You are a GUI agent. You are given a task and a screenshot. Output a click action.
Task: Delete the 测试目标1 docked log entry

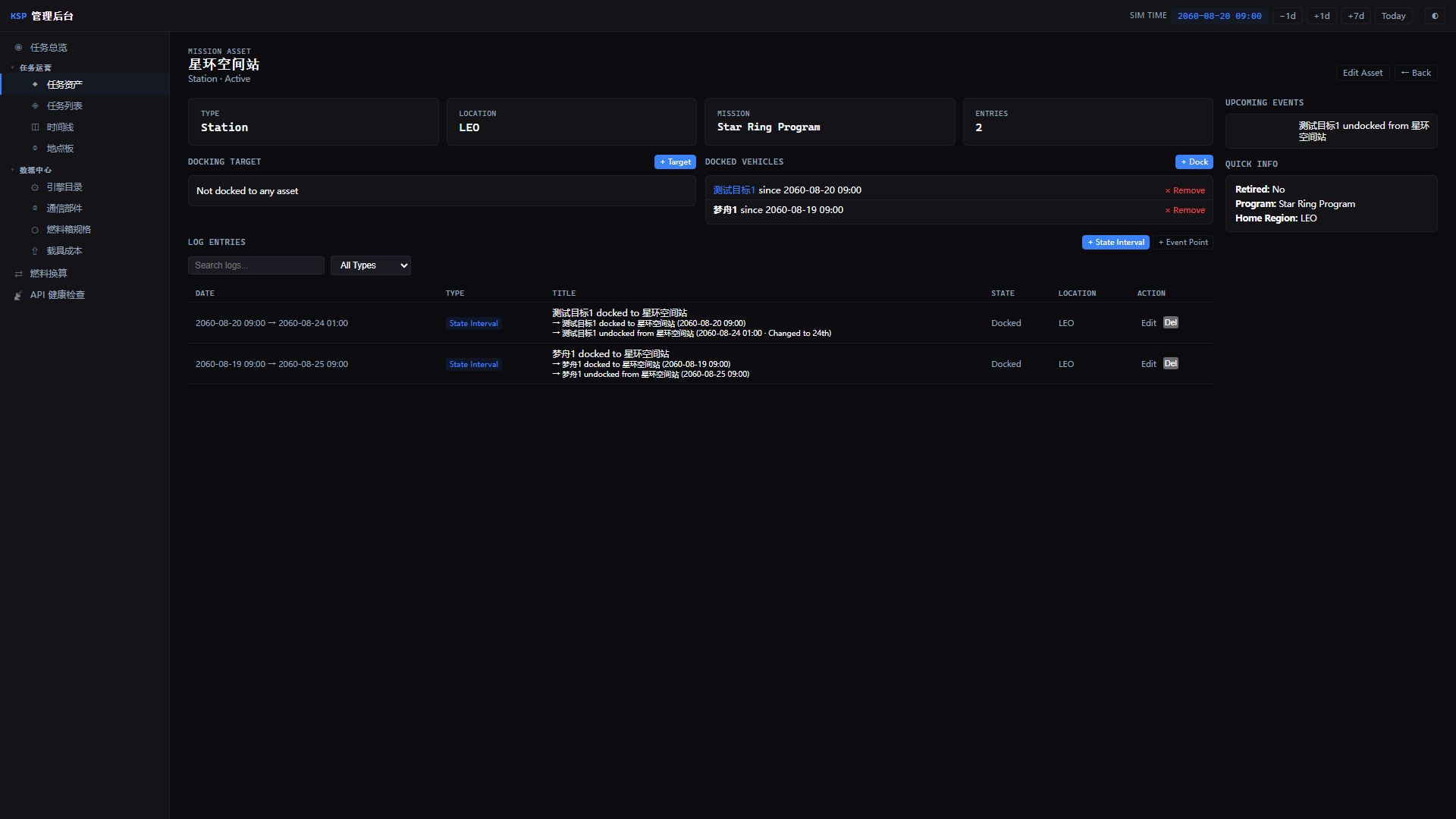pyautogui.click(x=1171, y=323)
